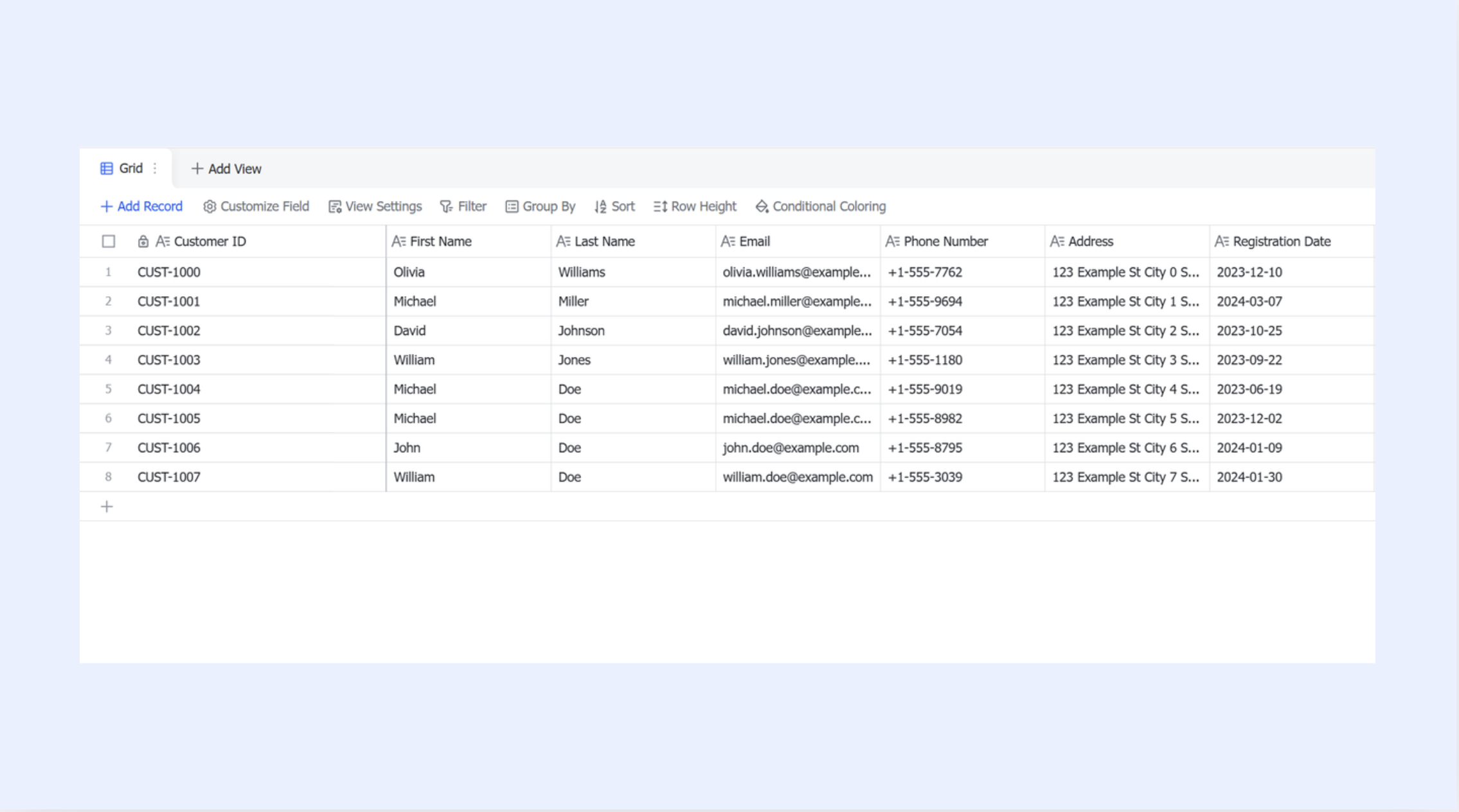Image resolution: width=1459 pixels, height=812 pixels.
Task: Click the Conditional Coloring paint bucket icon
Action: (762, 206)
